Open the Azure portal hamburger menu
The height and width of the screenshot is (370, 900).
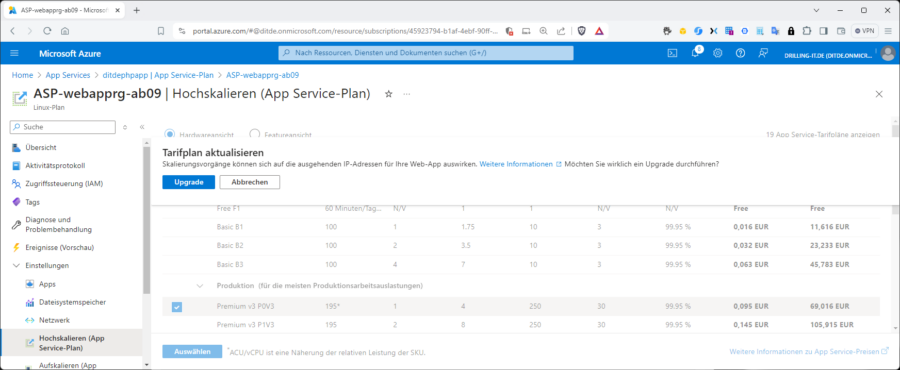point(14,53)
